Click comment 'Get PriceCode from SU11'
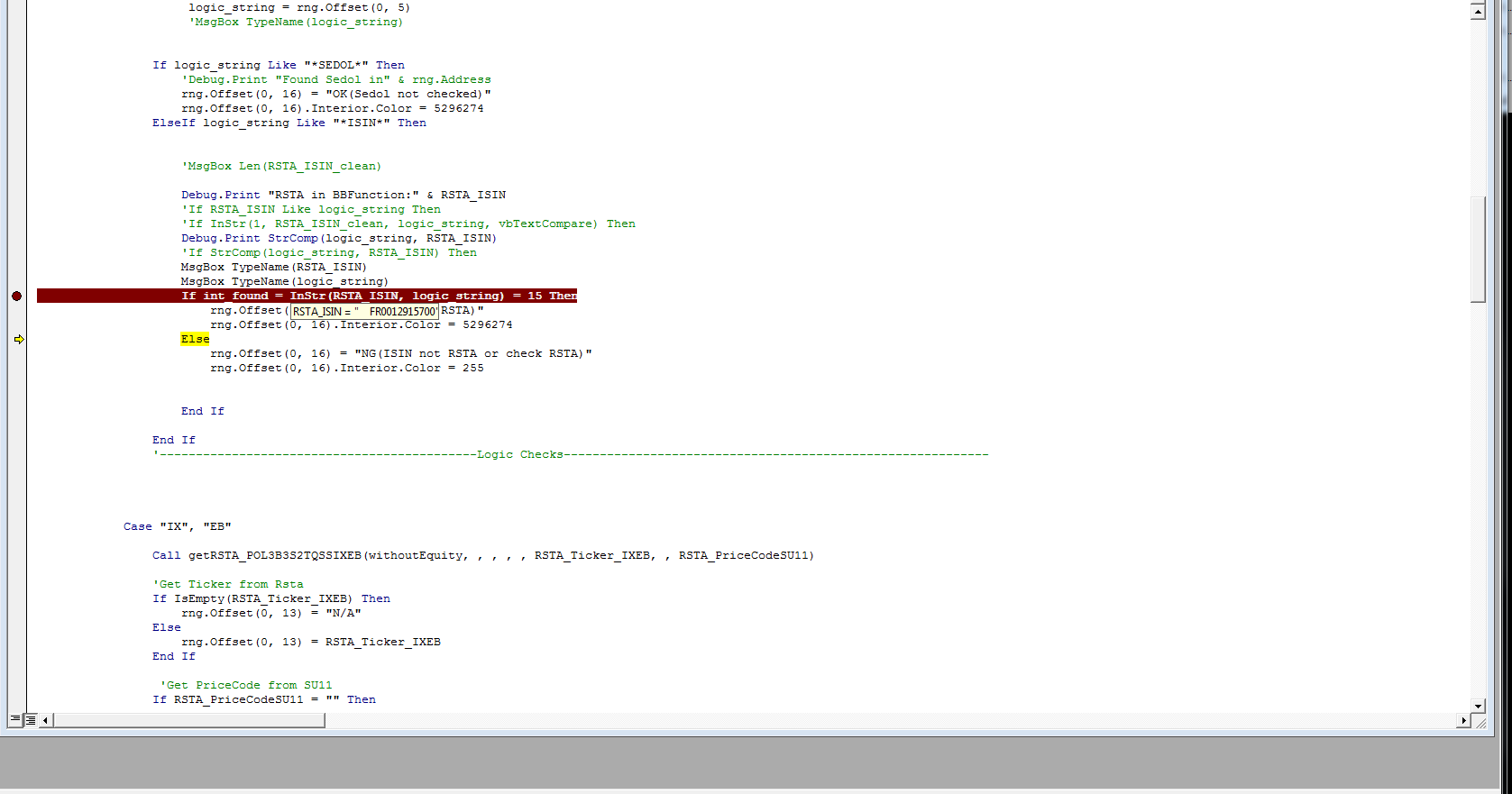The height and width of the screenshot is (794, 1512). (246, 685)
